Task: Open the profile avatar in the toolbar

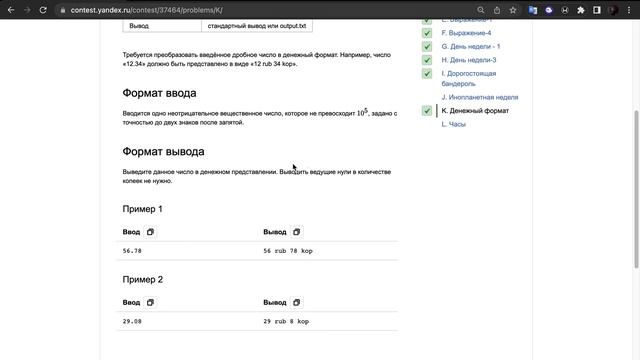Action: 613,10
